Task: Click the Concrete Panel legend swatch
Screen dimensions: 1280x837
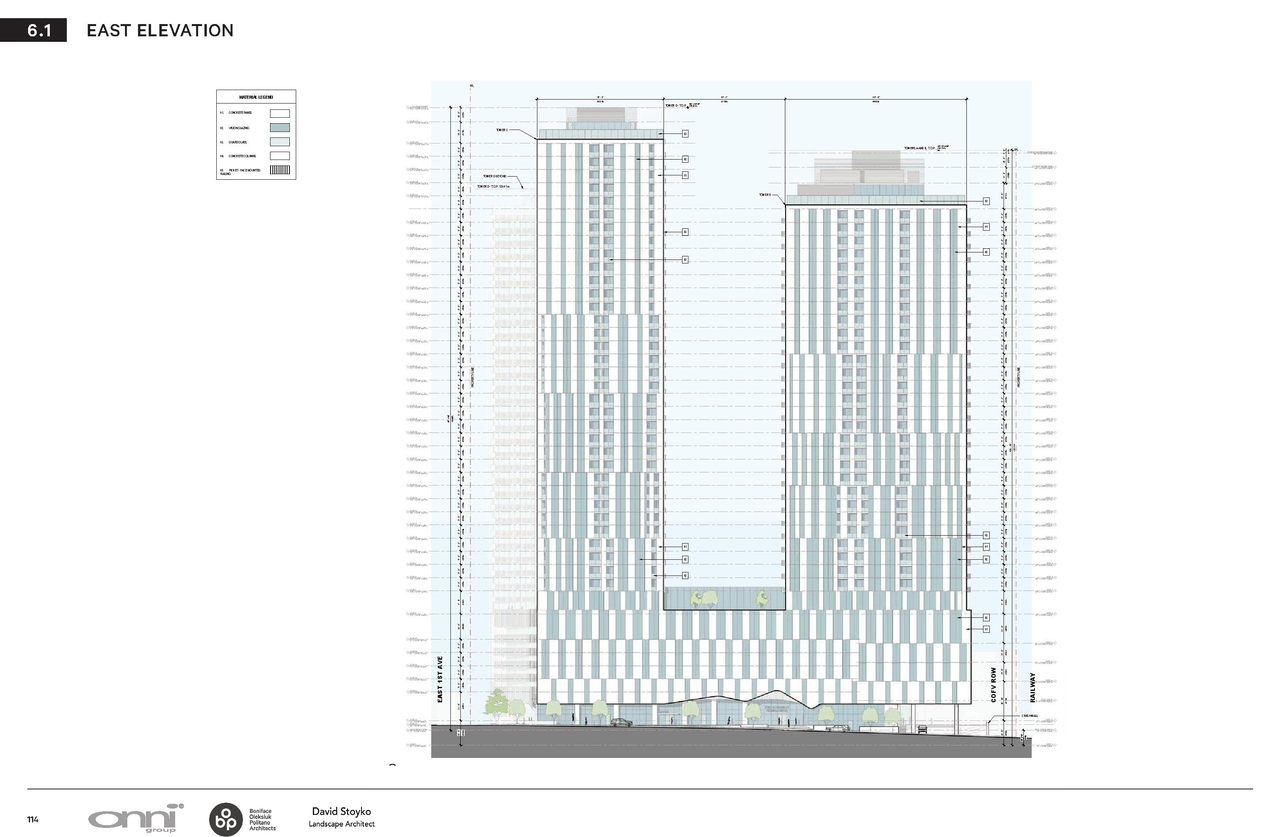Action: (279, 114)
